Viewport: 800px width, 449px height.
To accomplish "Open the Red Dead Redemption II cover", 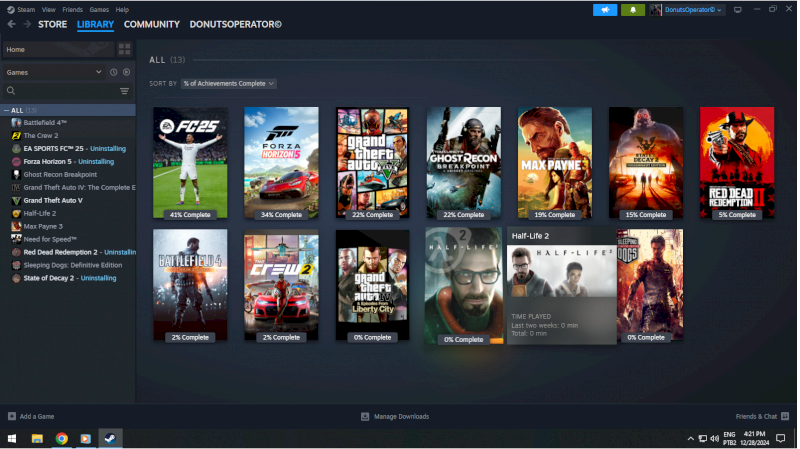I will 737,162.
